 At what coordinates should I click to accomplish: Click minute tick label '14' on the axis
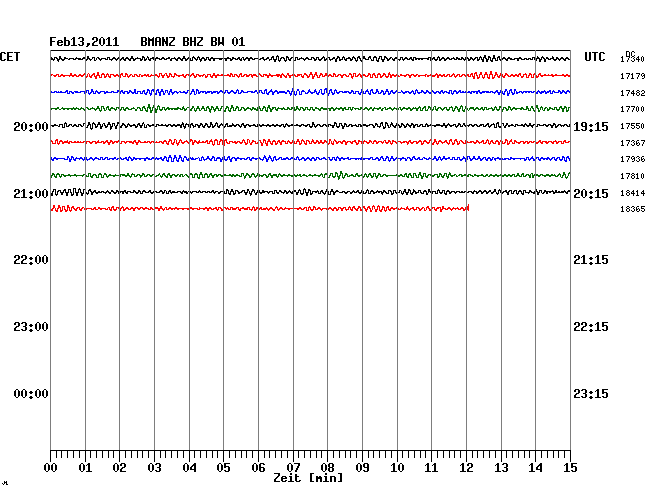(535, 468)
